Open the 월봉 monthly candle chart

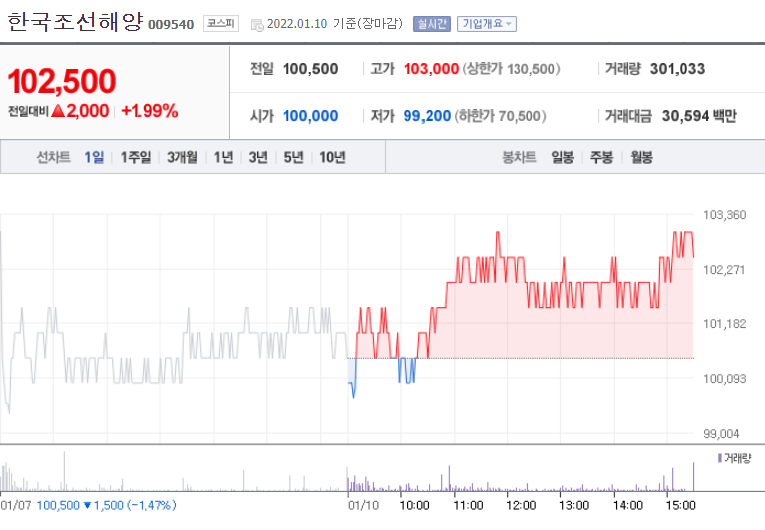coord(641,157)
